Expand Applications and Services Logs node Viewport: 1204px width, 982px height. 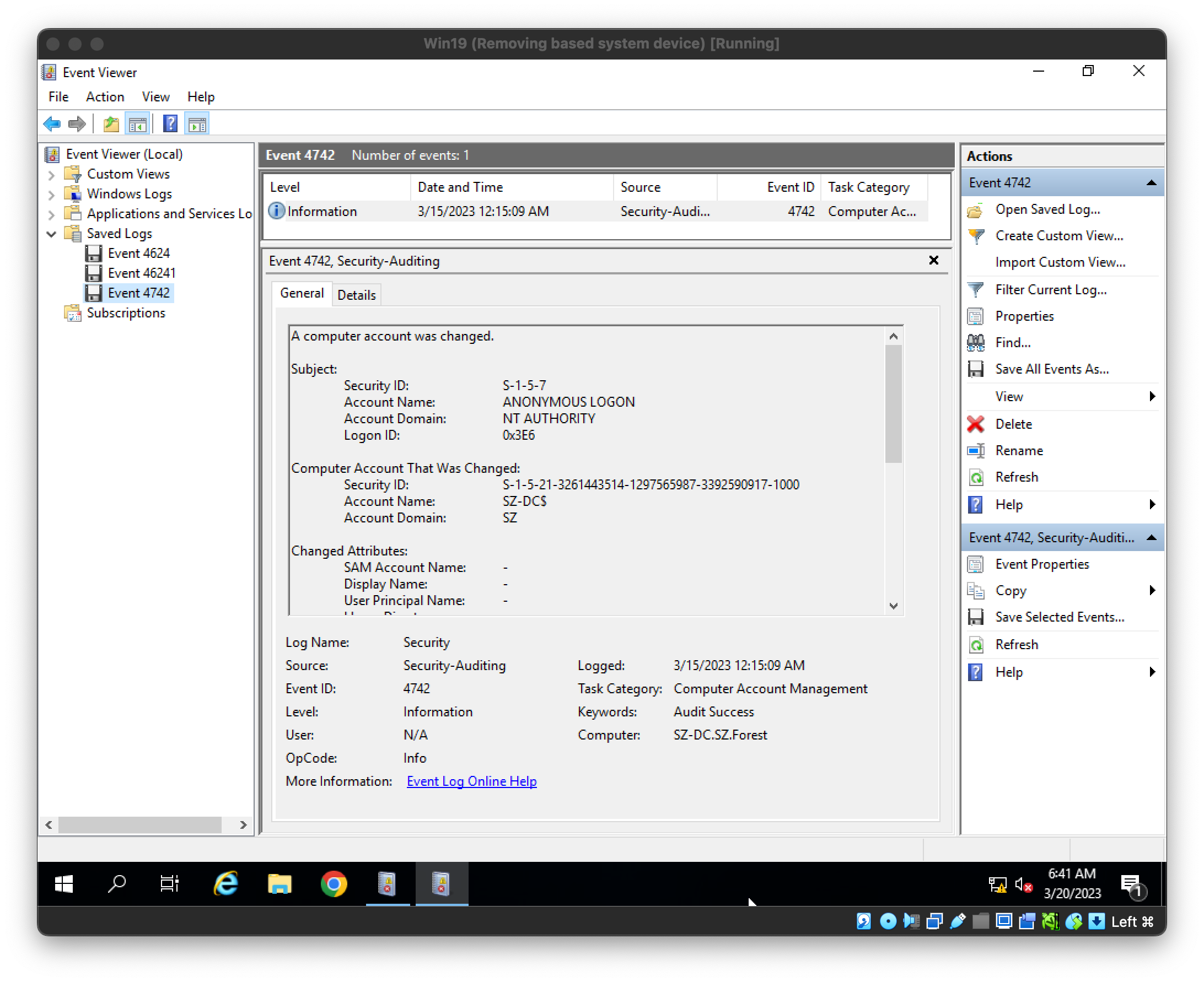coord(51,215)
